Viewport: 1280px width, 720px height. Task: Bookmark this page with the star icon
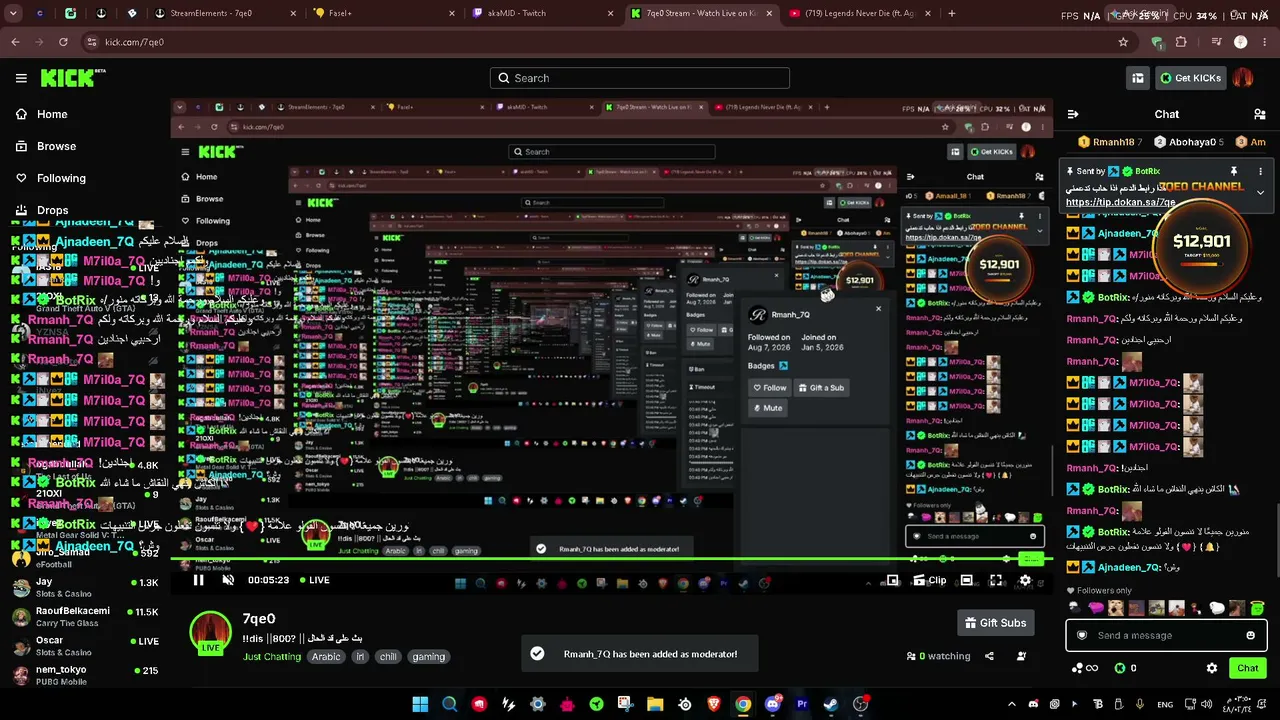tap(1123, 42)
